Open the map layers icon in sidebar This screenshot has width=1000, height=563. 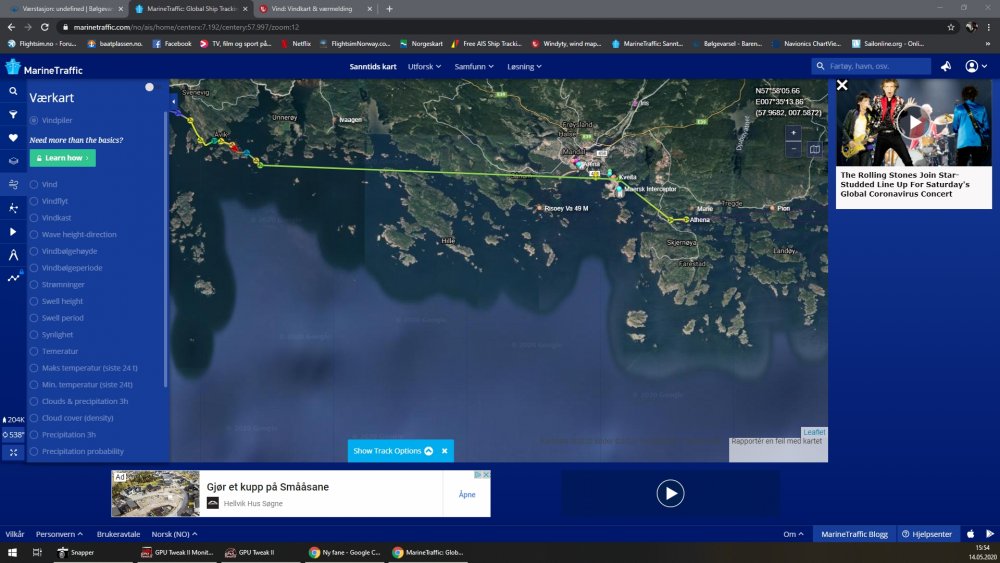click(x=13, y=161)
